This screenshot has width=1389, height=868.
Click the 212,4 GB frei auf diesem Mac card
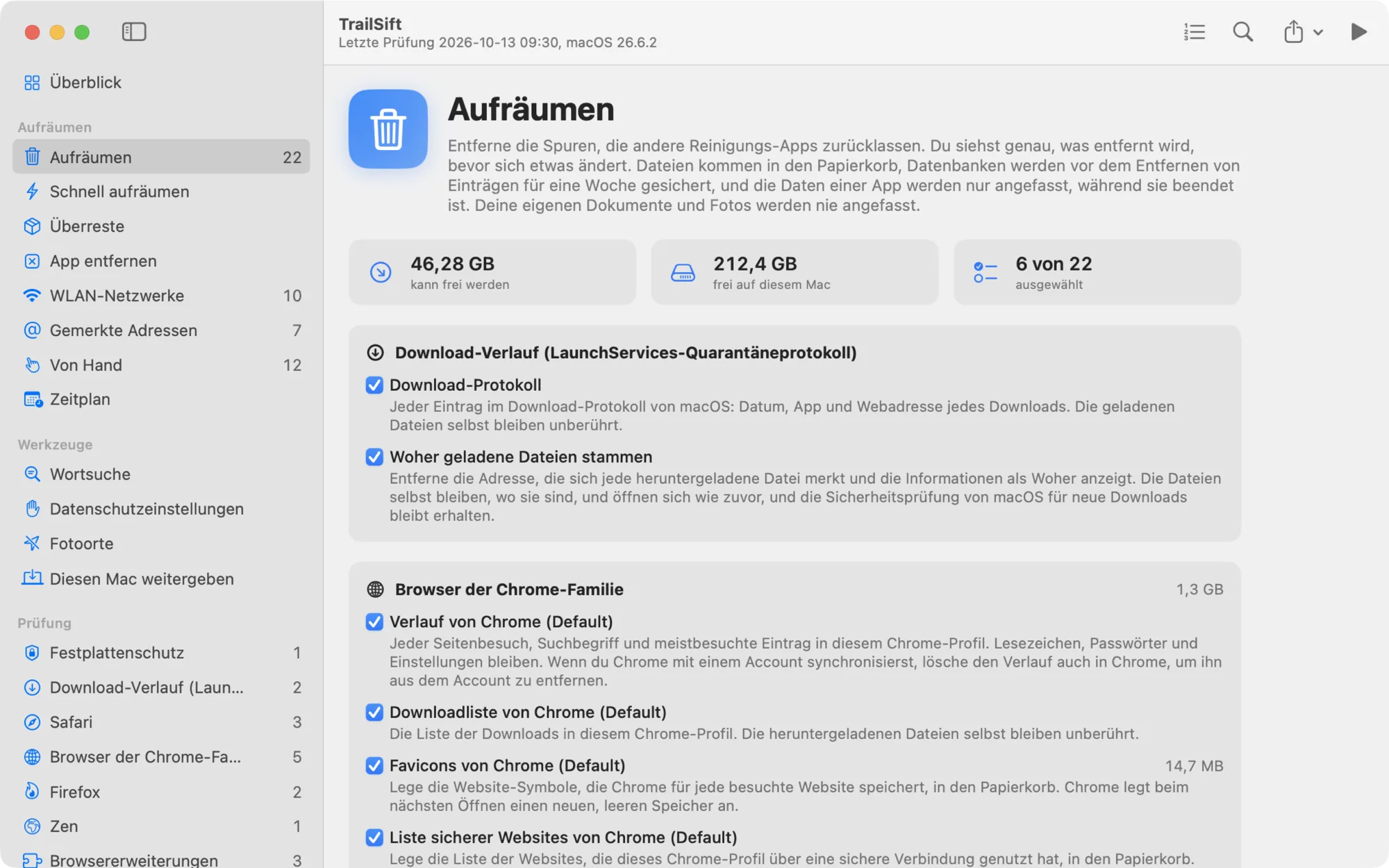pyautogui.click(x=795, y=272)
